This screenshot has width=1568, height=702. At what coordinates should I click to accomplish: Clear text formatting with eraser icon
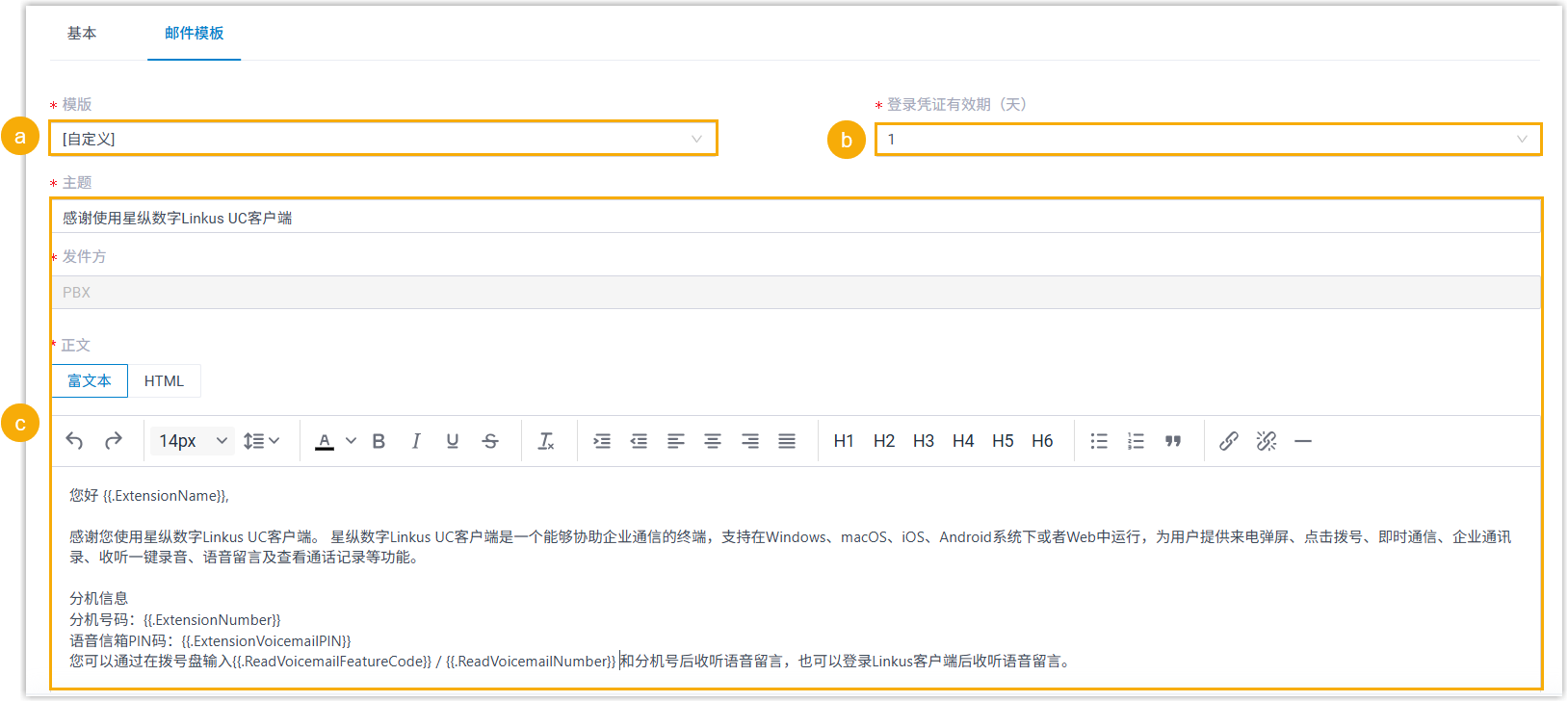[545, 441]
